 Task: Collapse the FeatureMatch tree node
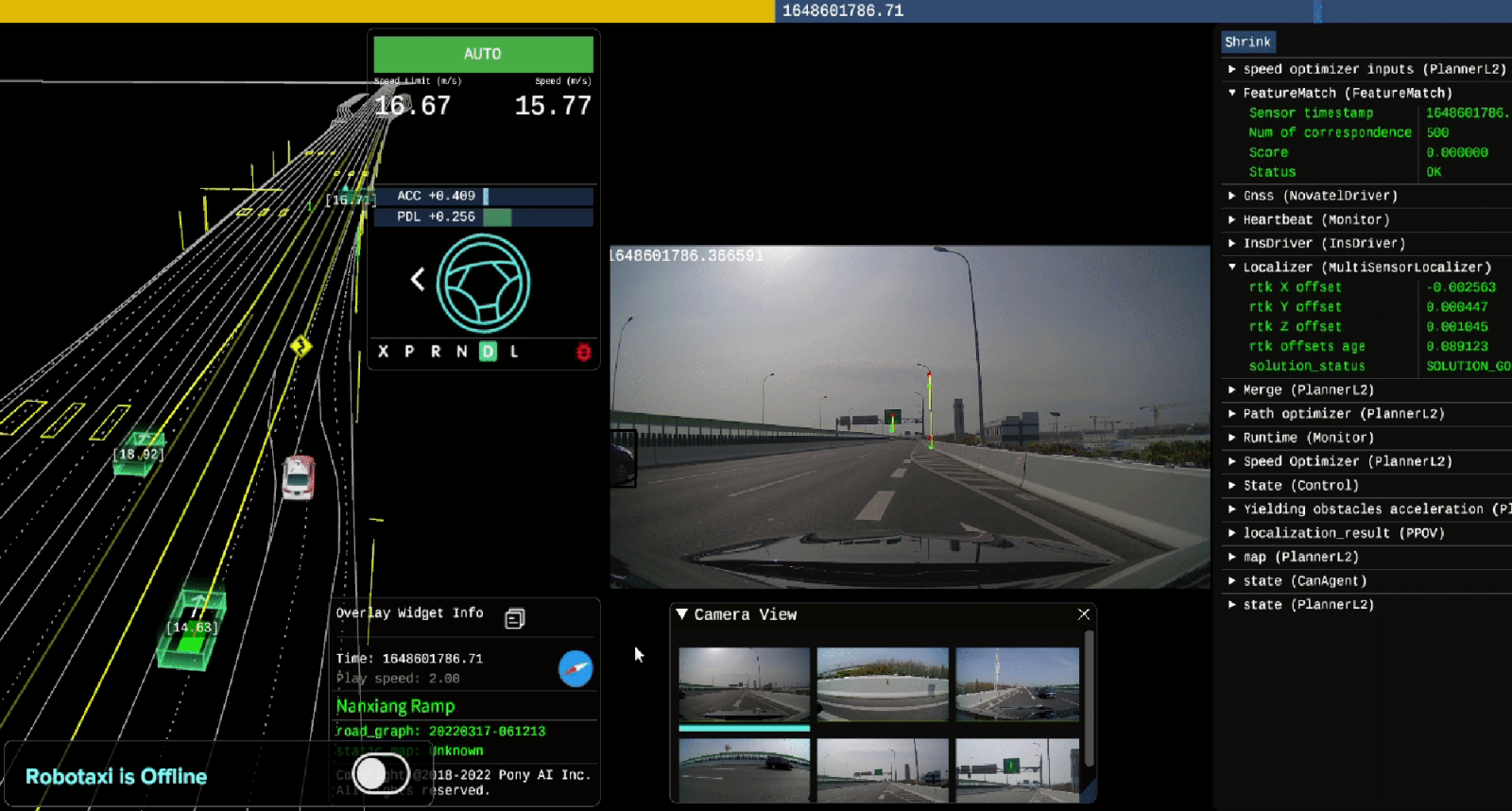pyautogui.click(x=1232, y=93)
